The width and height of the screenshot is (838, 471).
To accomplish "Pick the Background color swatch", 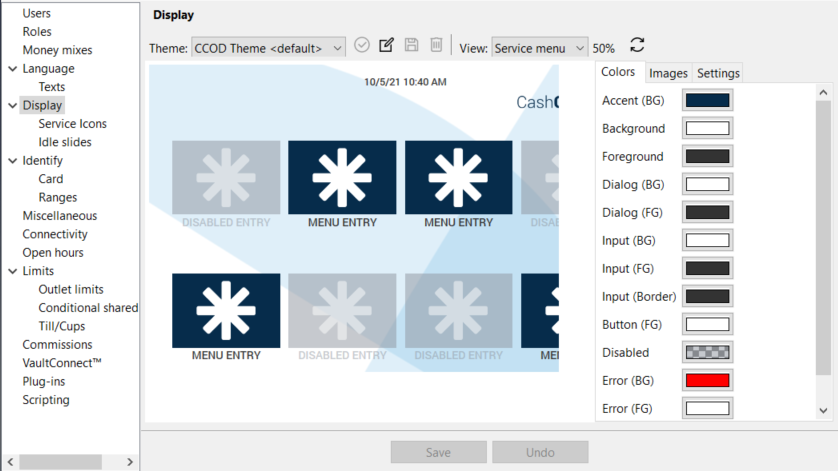I will tap(708, 128).
